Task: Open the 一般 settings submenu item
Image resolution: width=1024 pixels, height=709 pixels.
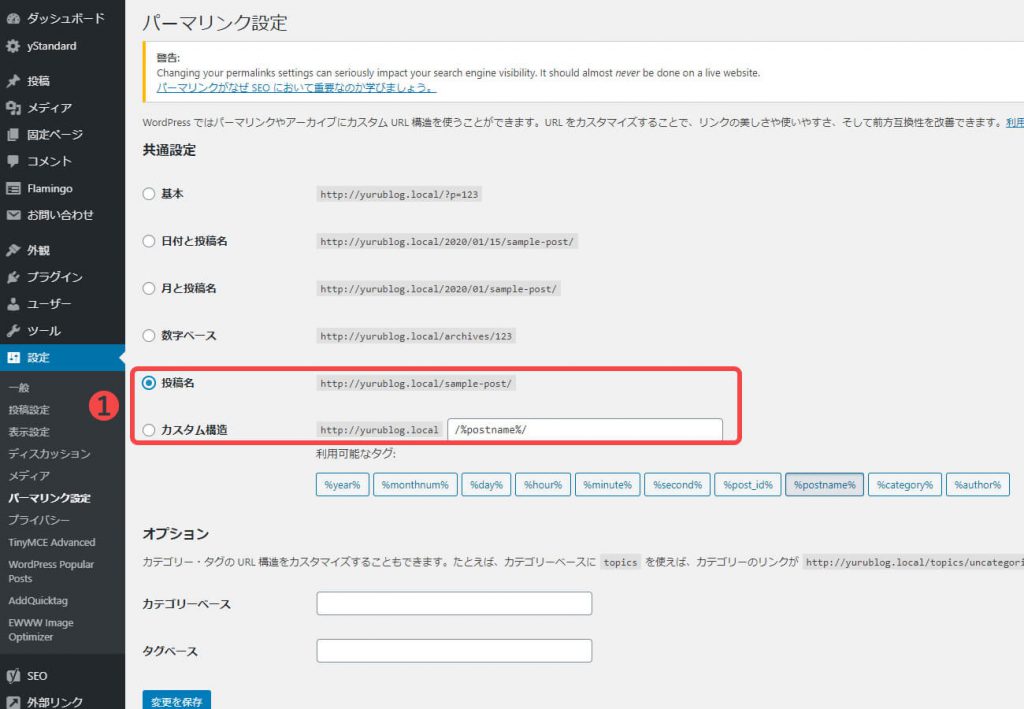Action: point(19,387)
